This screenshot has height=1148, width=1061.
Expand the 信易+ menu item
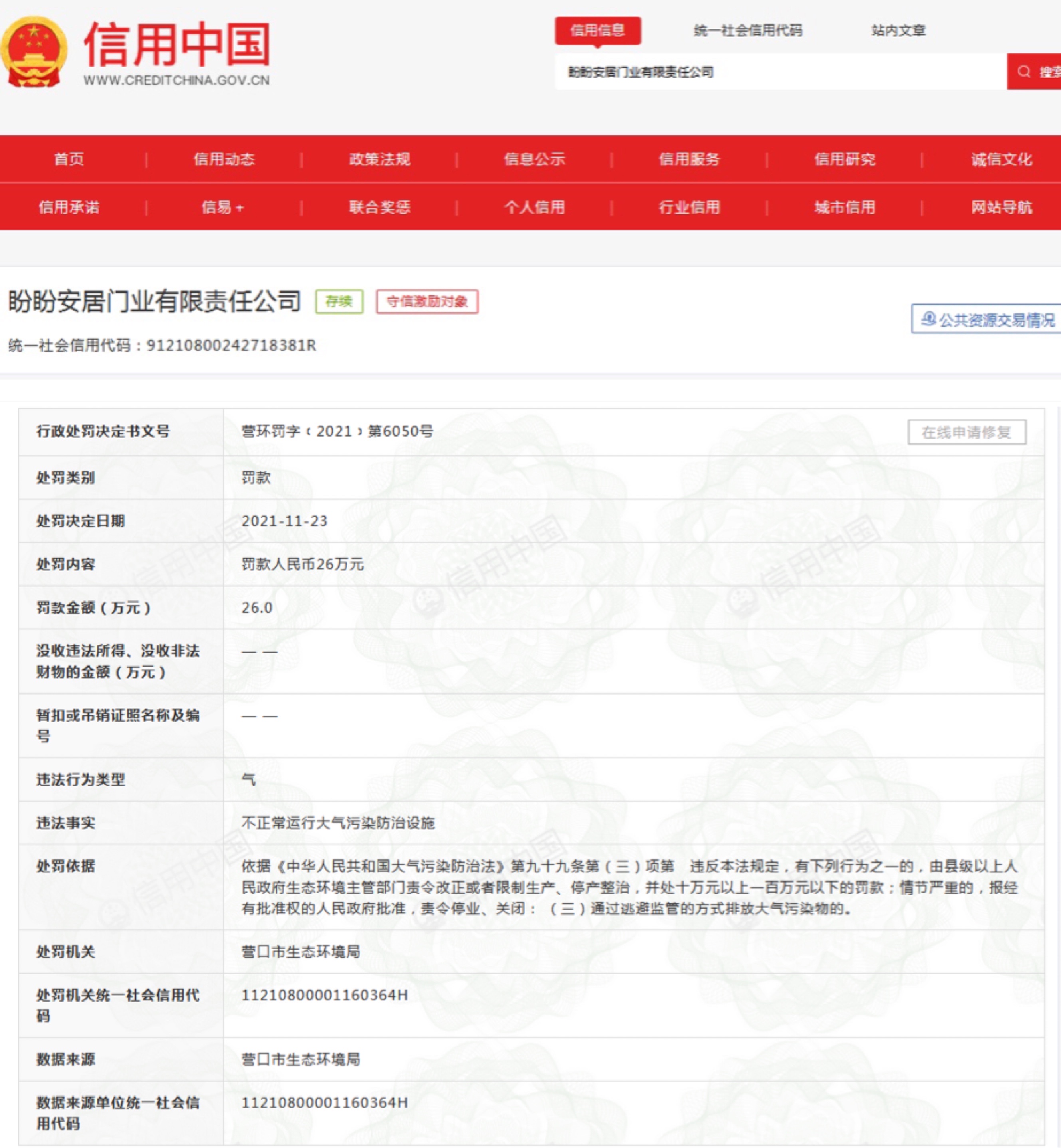[223, 207]
